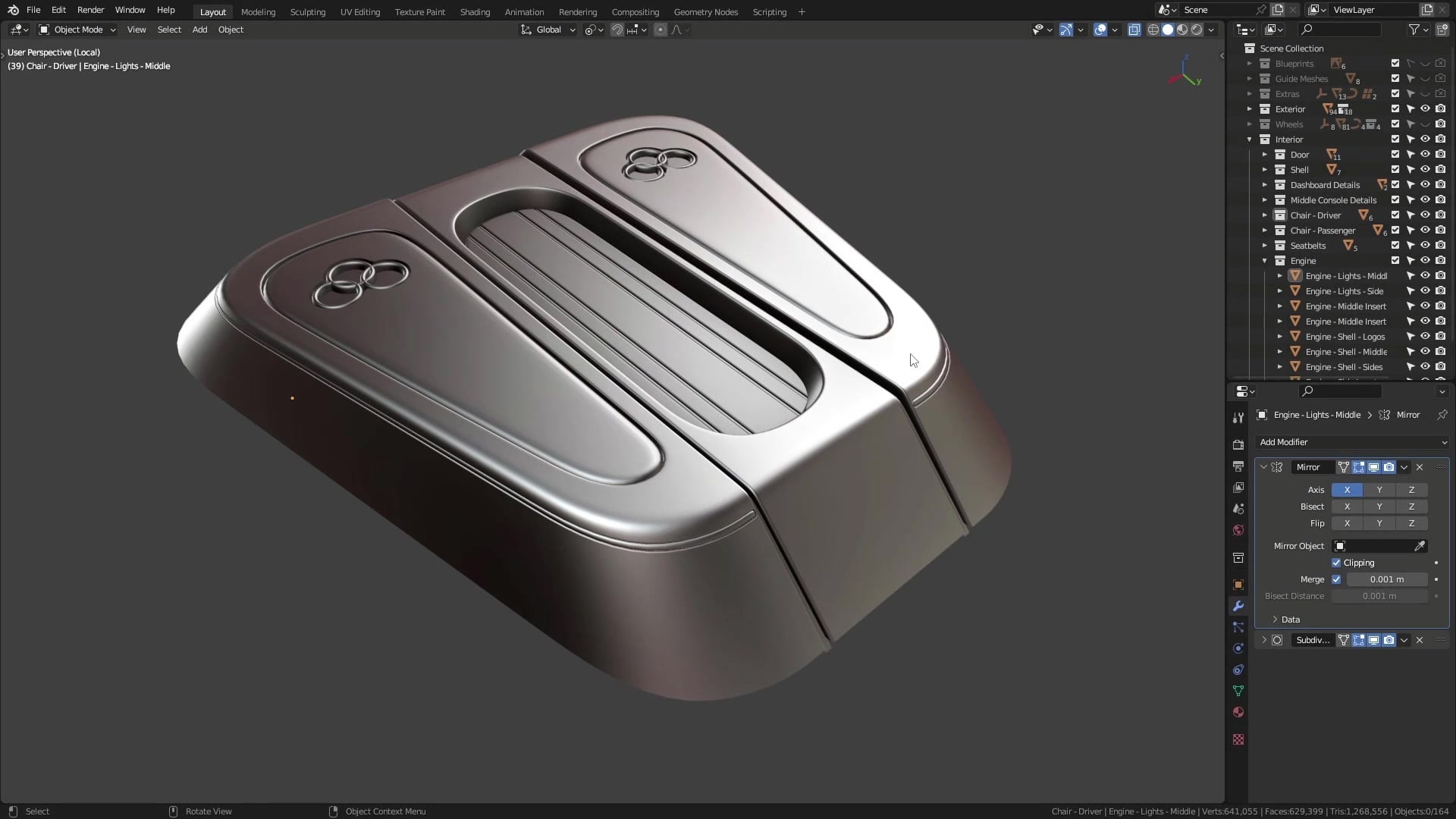Enable Bisect on Y axis

pos(1379,507)
